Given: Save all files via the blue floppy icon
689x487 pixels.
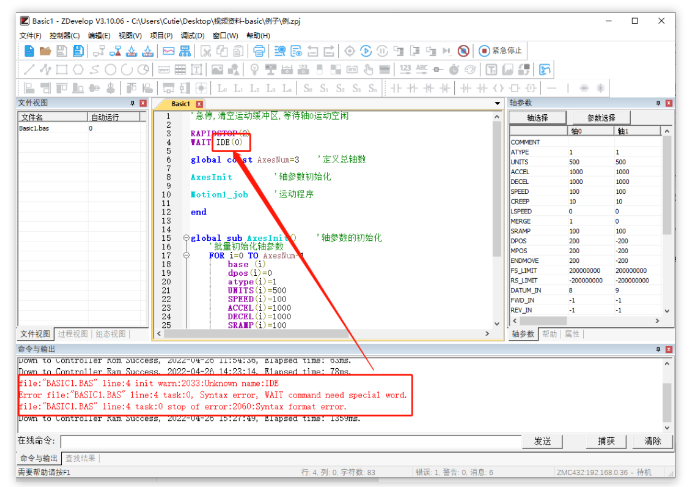Looking at the screenshot, I should tap(78, 51).
